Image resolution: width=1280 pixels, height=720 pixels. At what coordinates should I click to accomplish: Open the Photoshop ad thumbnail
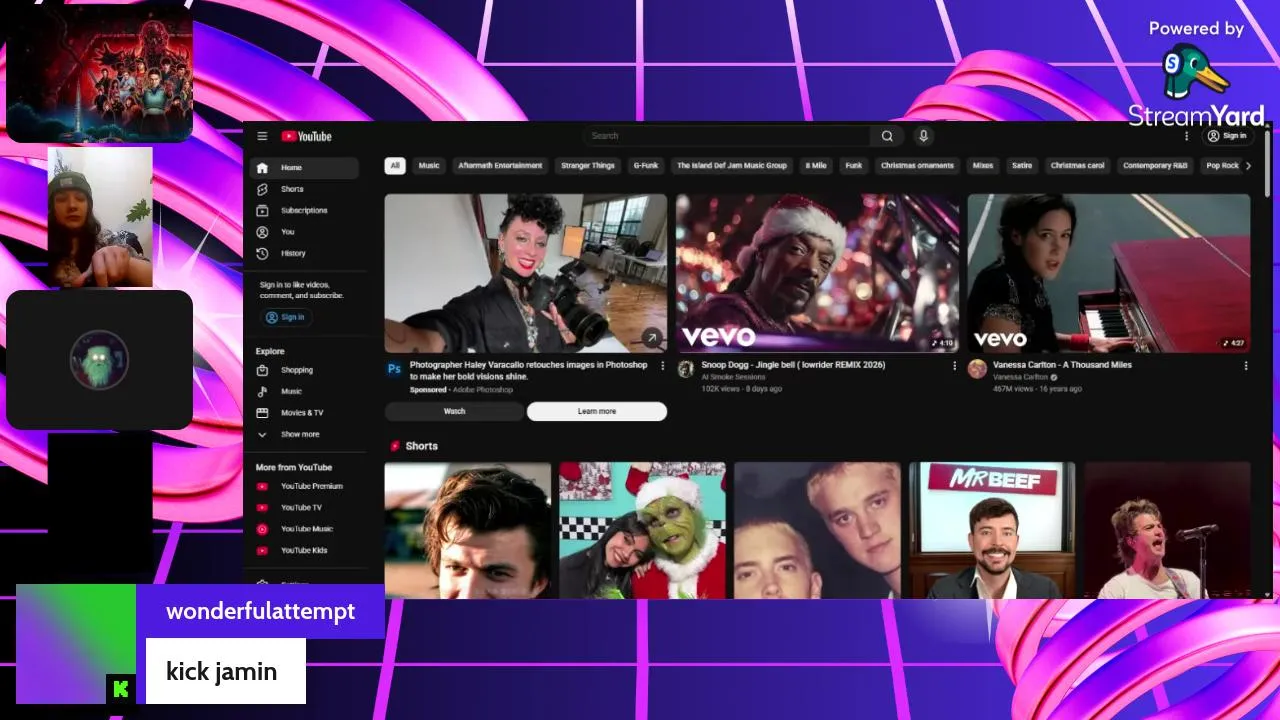[x=526, y=273]
